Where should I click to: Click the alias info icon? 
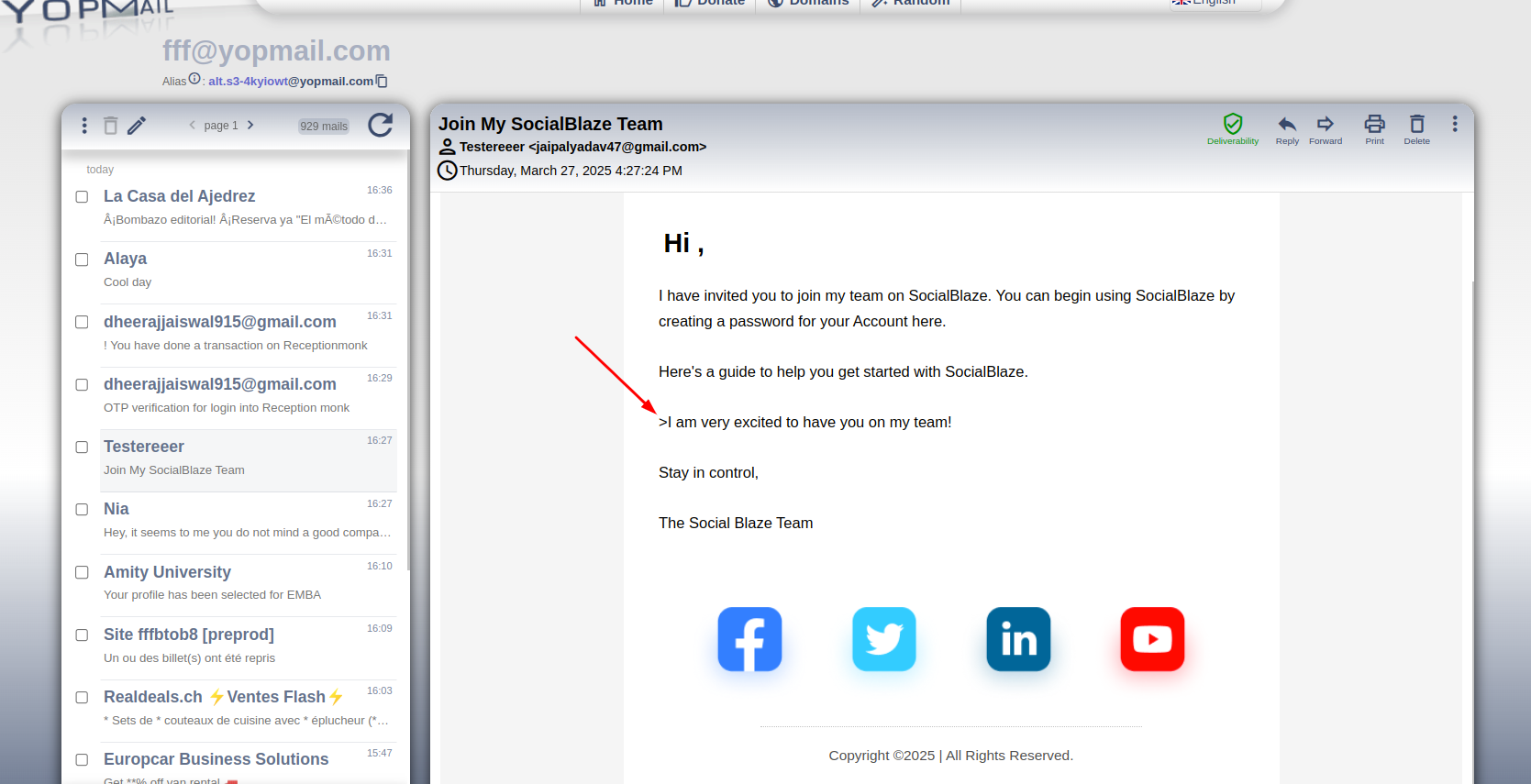(194, 79)
